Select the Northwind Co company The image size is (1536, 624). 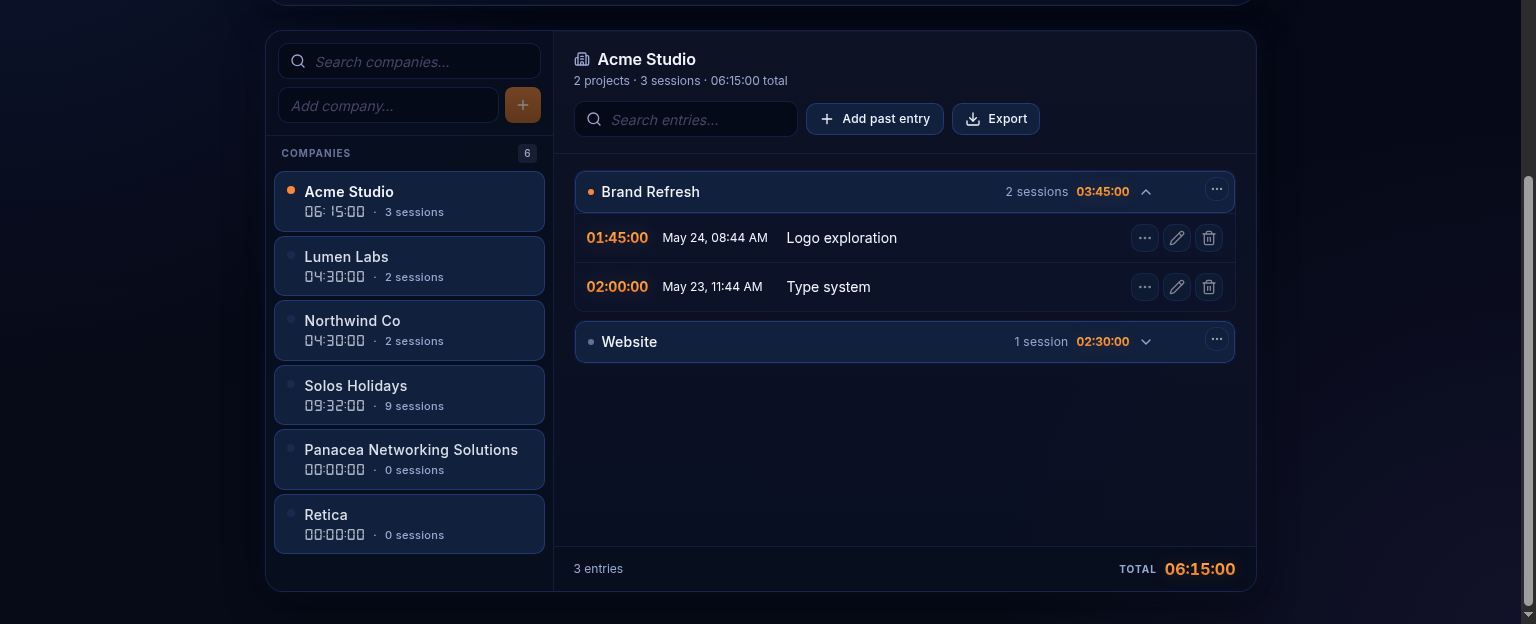pyautogui.click(x=409, y=330)
